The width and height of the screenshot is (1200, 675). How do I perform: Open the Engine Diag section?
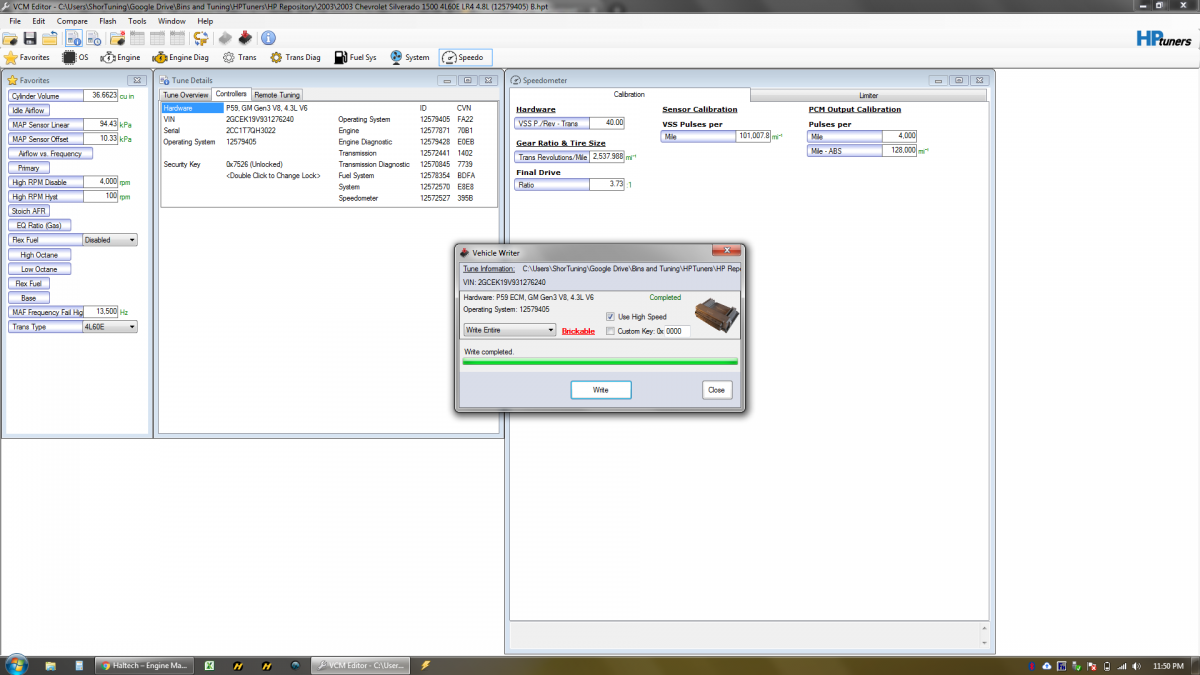181,57
